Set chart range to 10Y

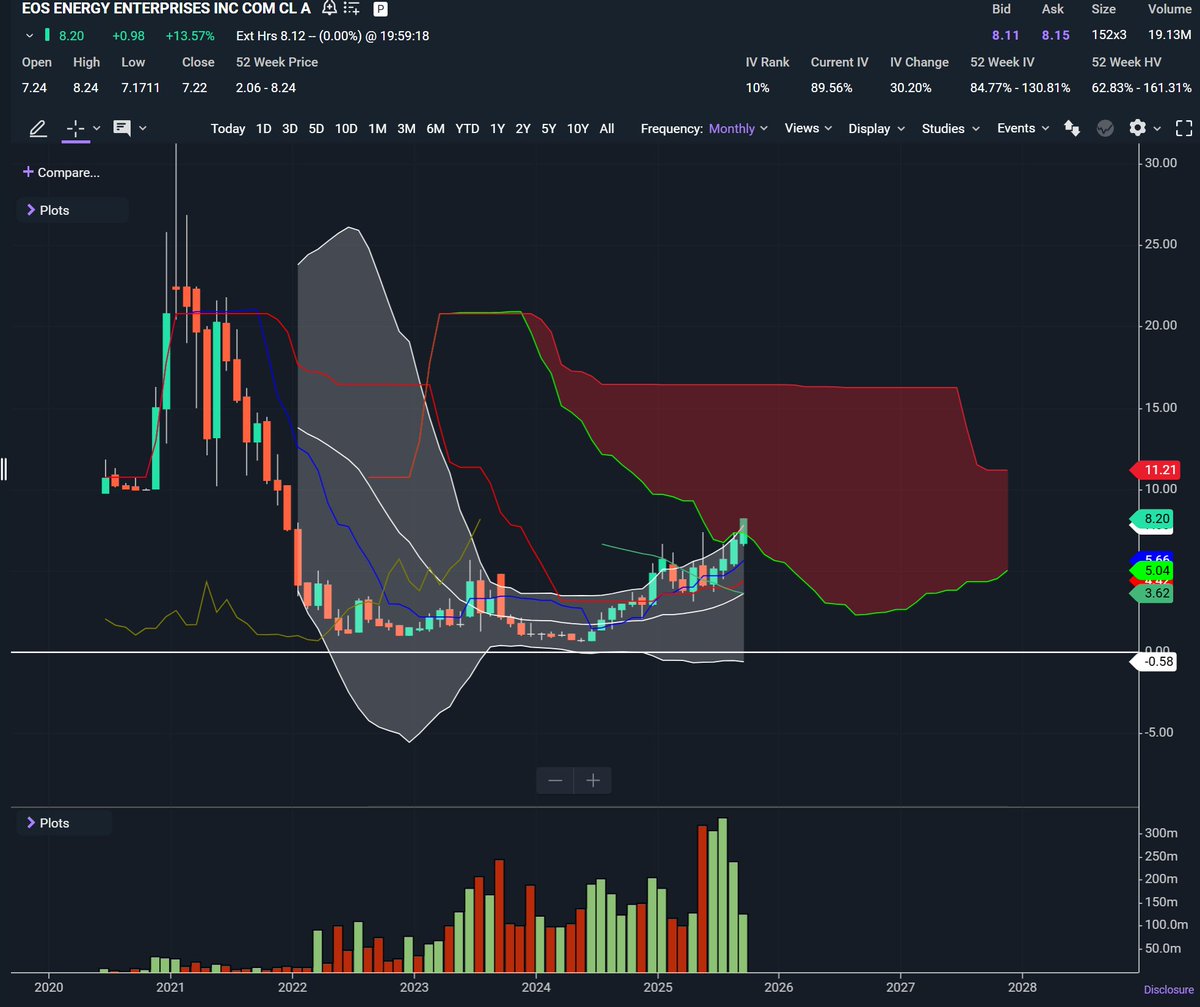[578, 128]
